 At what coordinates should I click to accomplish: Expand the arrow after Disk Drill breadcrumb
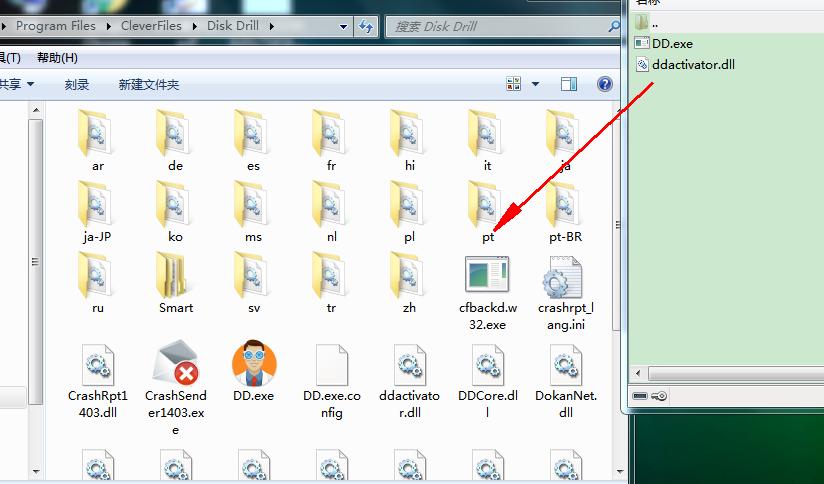coord(272,26)
